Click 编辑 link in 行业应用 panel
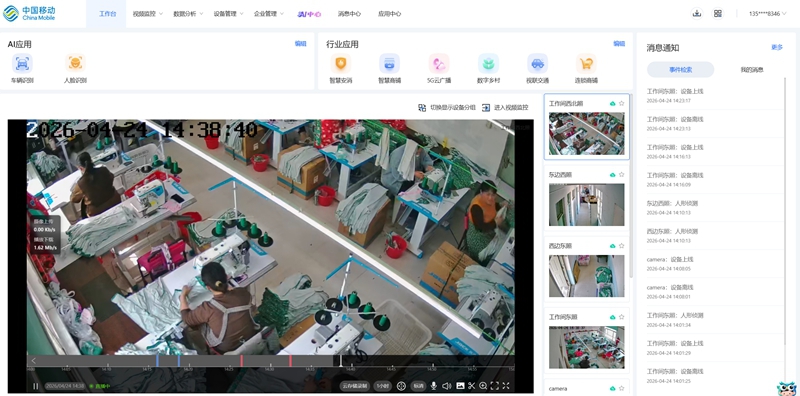 pyautogui.click(x=619, y=44)
